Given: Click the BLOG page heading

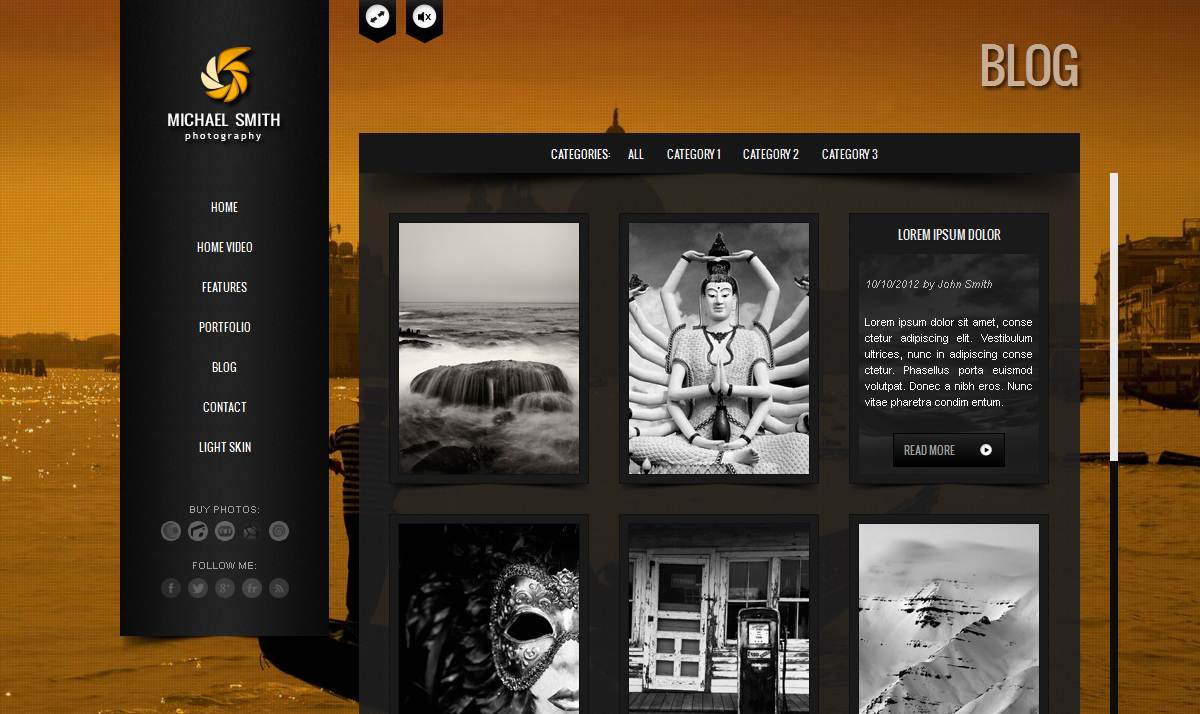Looking at the screenshot, I should [1029, 67].
